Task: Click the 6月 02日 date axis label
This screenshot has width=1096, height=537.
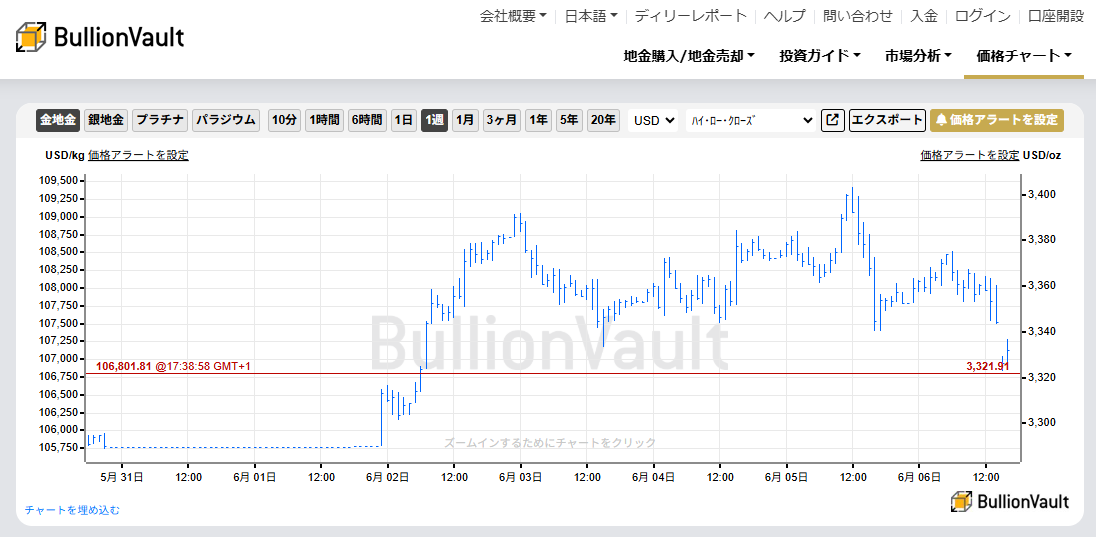Action: pos(388,477)
